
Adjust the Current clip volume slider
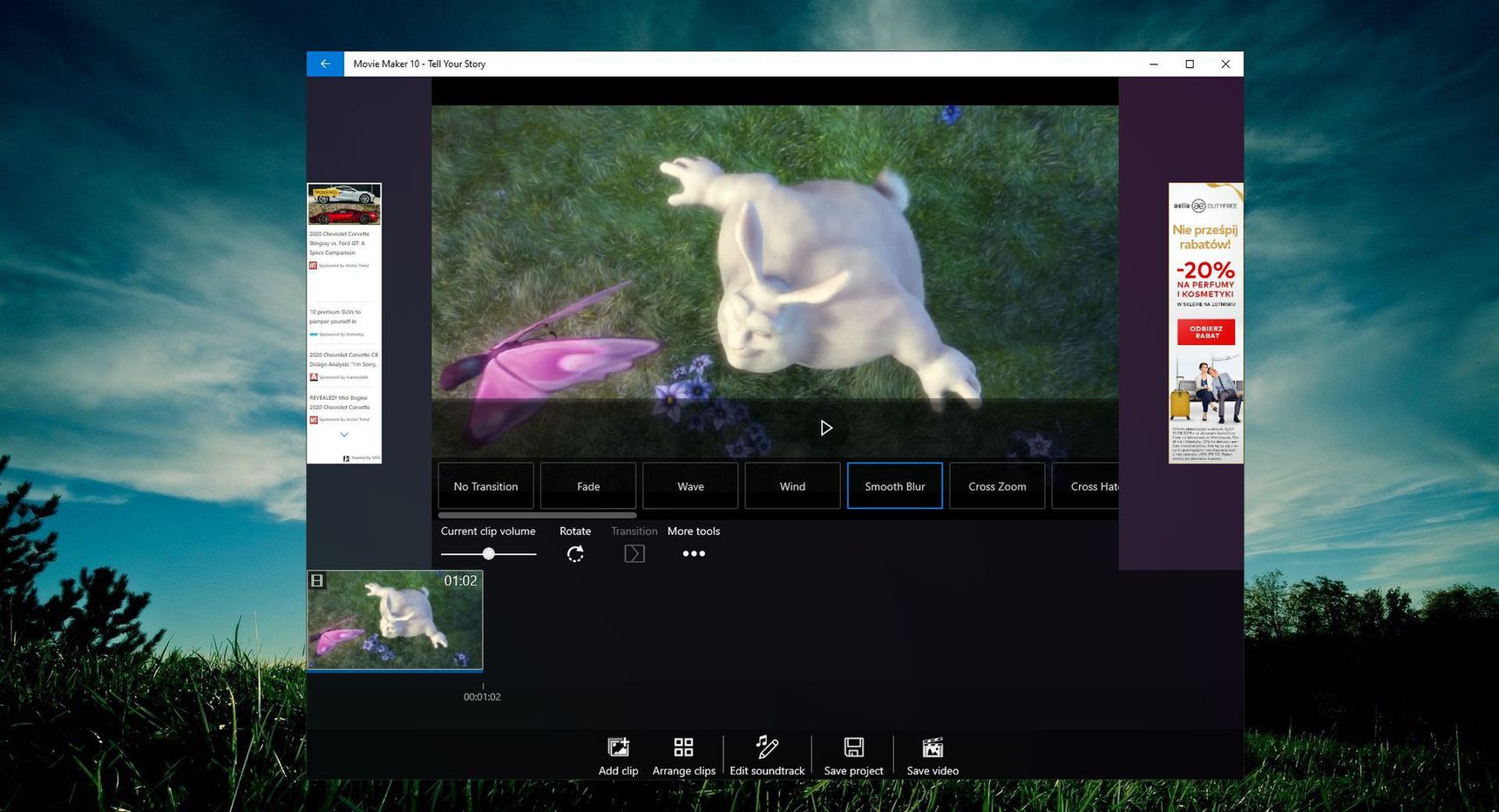point(489,553)
